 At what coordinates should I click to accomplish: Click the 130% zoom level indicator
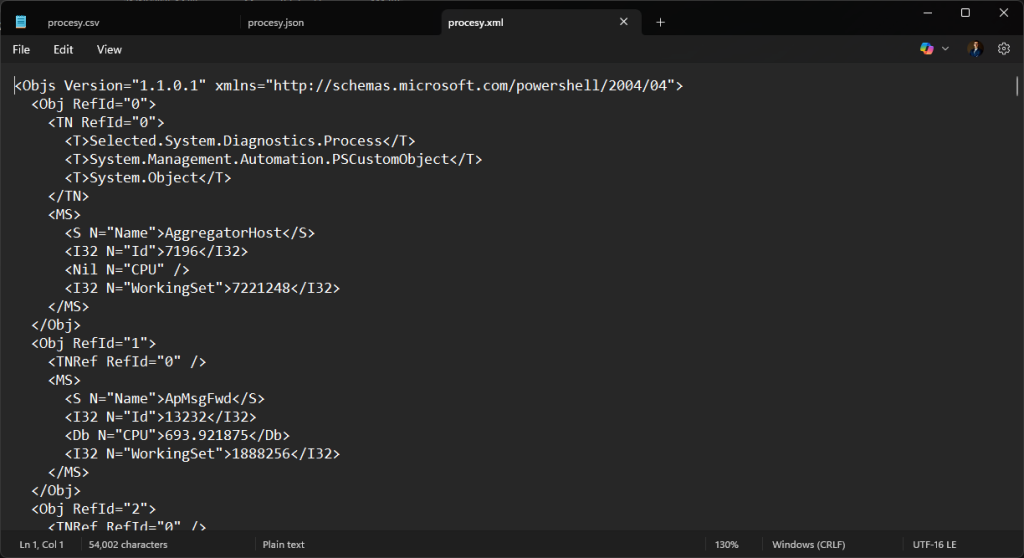pos(726,544)
